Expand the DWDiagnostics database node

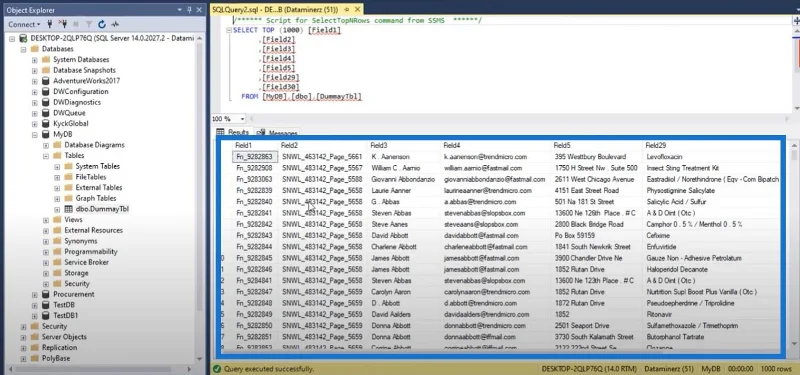[35, 103]
